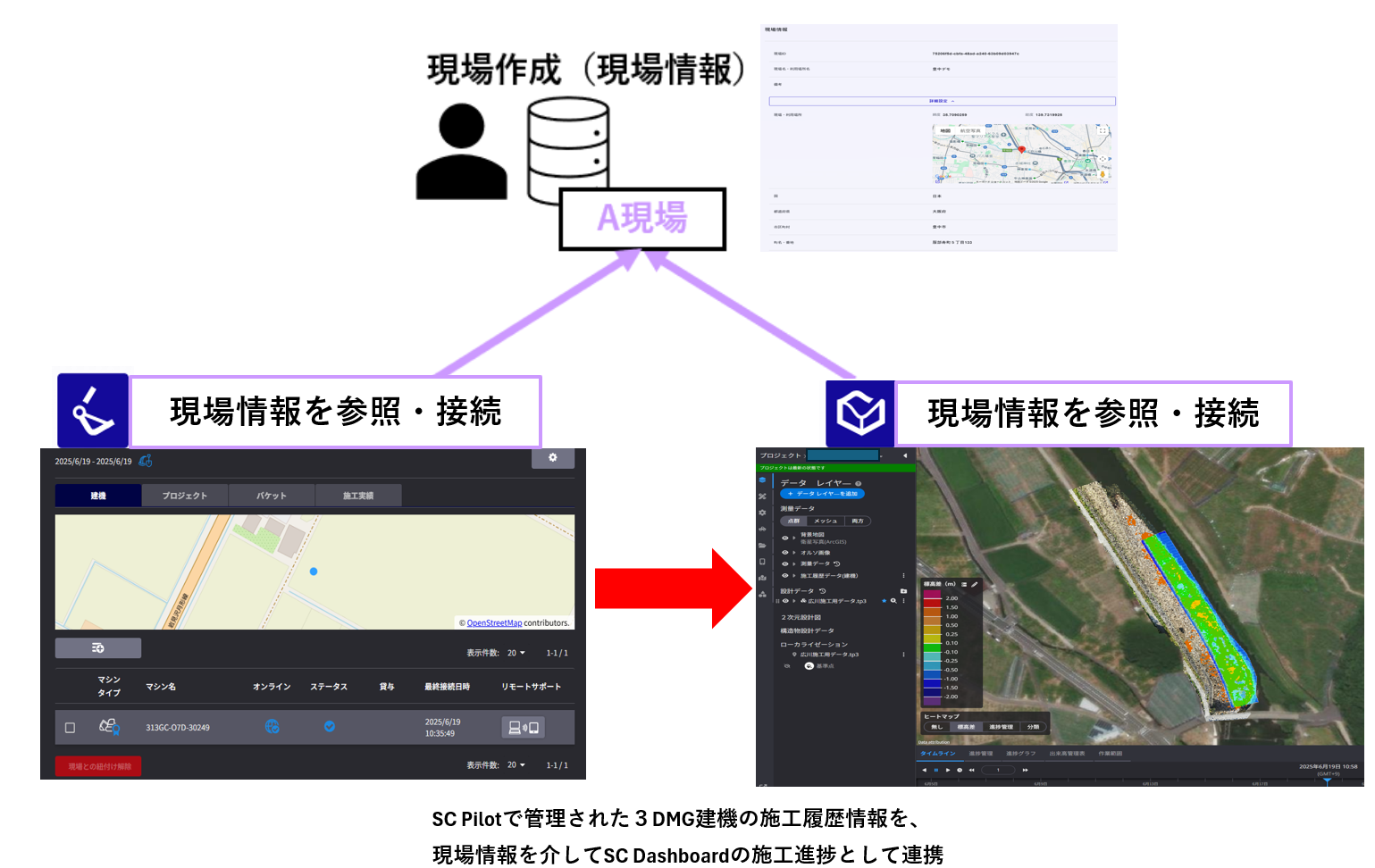1375x868 pixels.
Task: Click the データ レイヤーを追加 button
Action: coord(822,494)
